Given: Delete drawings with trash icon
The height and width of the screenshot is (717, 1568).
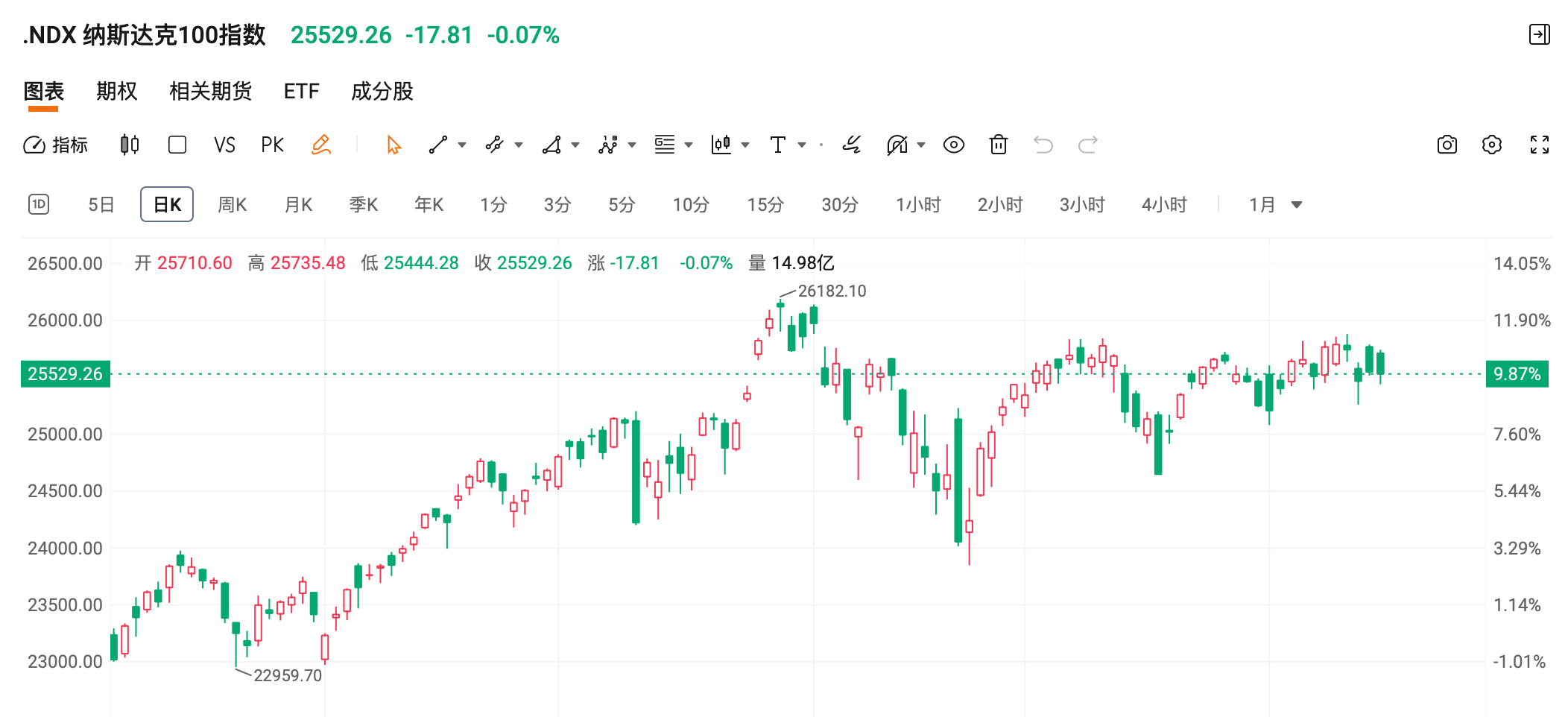Looking at the screenshot, I should click(x=998, y=145).
